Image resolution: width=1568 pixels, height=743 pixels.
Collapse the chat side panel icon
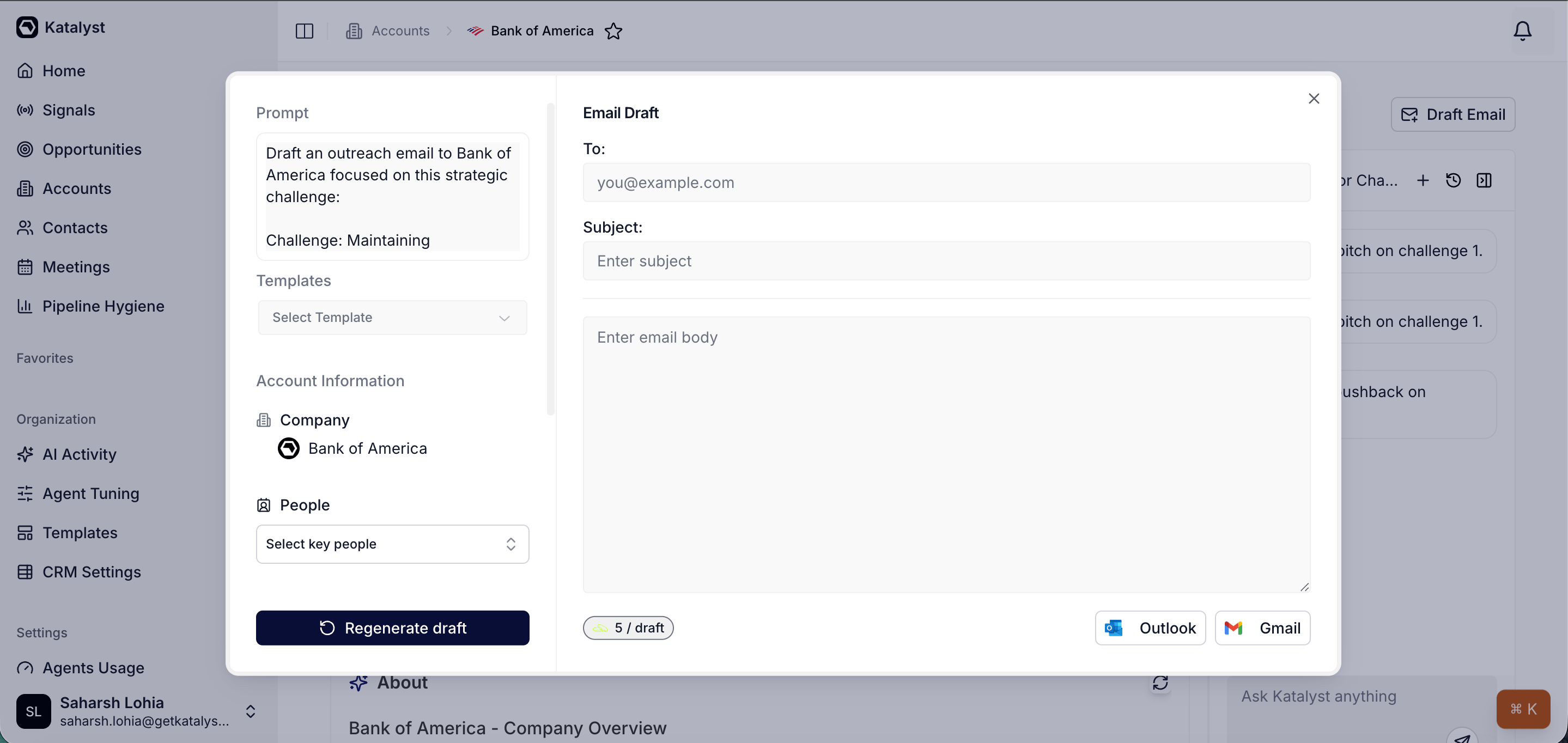[1484, 181]
